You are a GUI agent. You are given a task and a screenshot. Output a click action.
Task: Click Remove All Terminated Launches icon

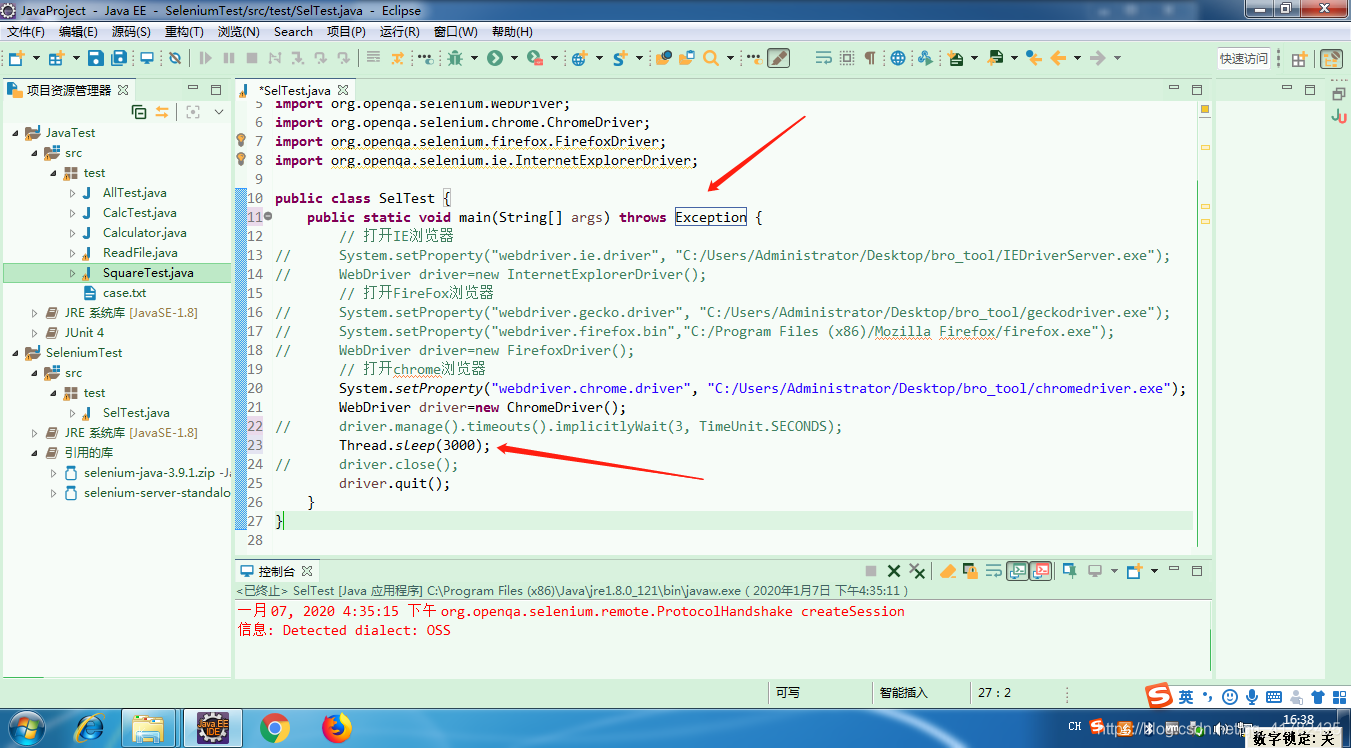[917, 571]
